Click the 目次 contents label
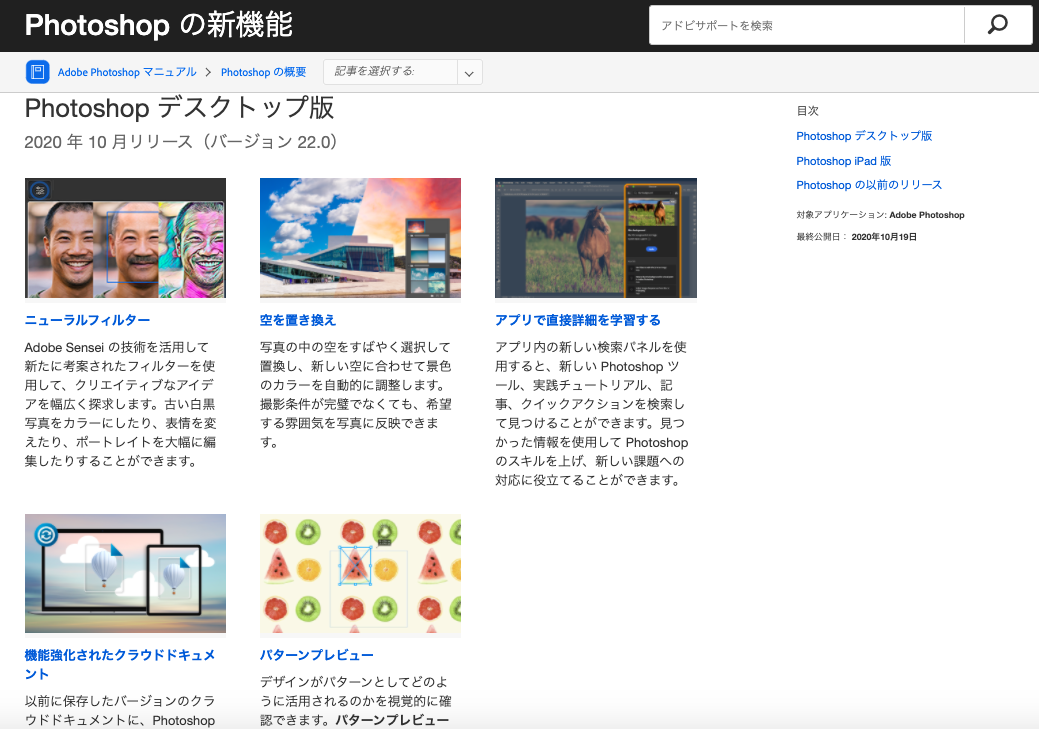This screenshot has height=729, width=1039. [807, 111]
